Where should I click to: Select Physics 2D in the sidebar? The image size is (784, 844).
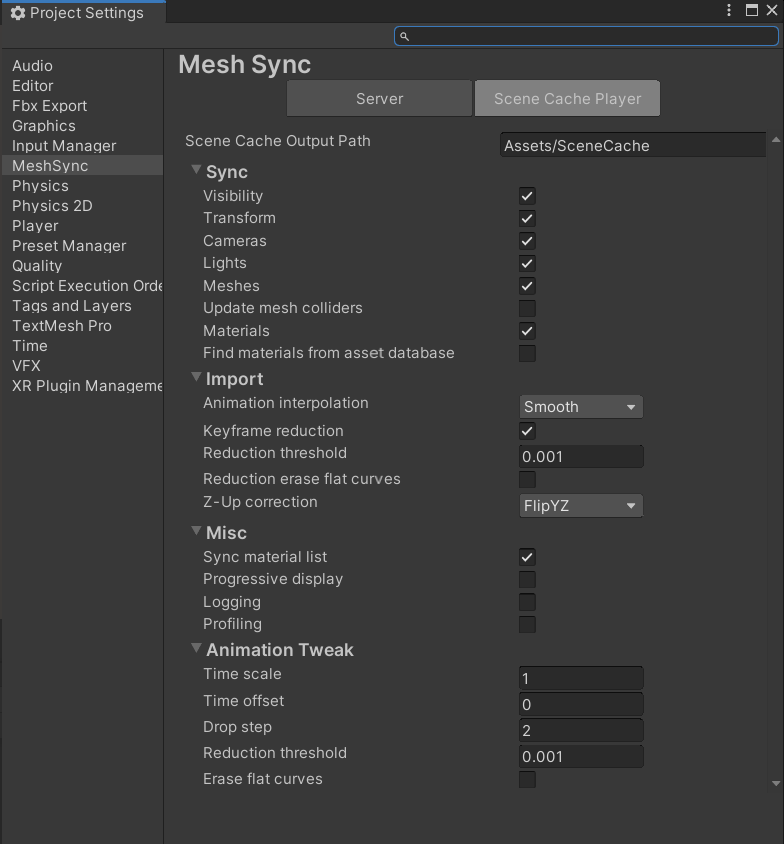52,206
